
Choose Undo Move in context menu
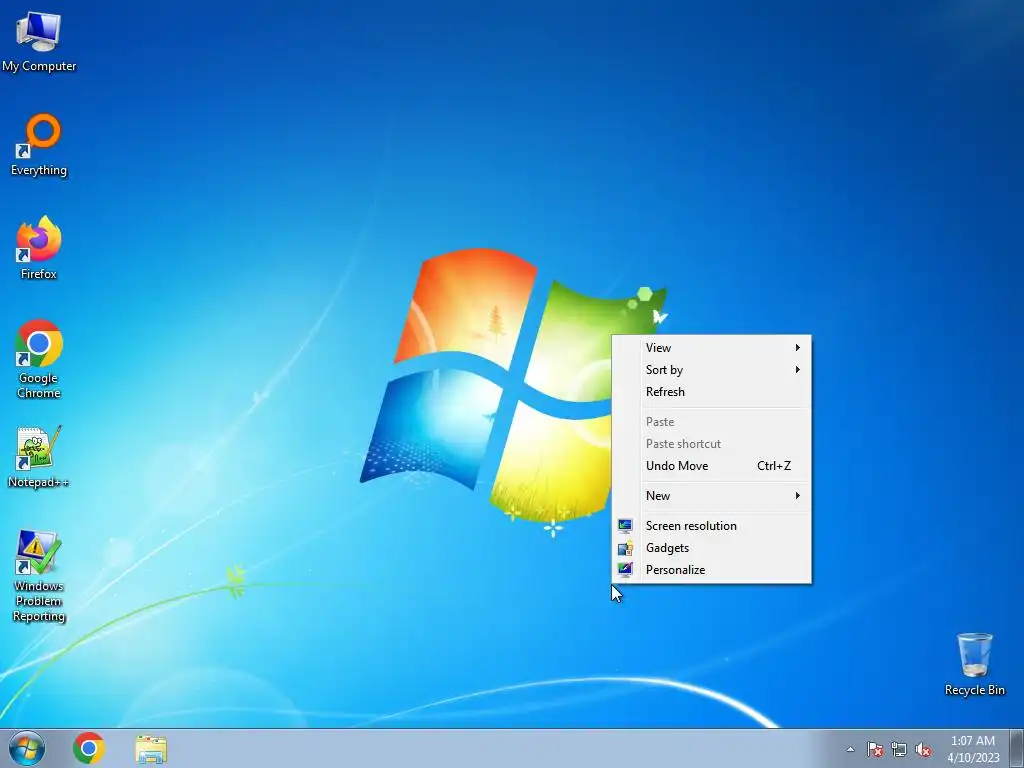[712, 466]
